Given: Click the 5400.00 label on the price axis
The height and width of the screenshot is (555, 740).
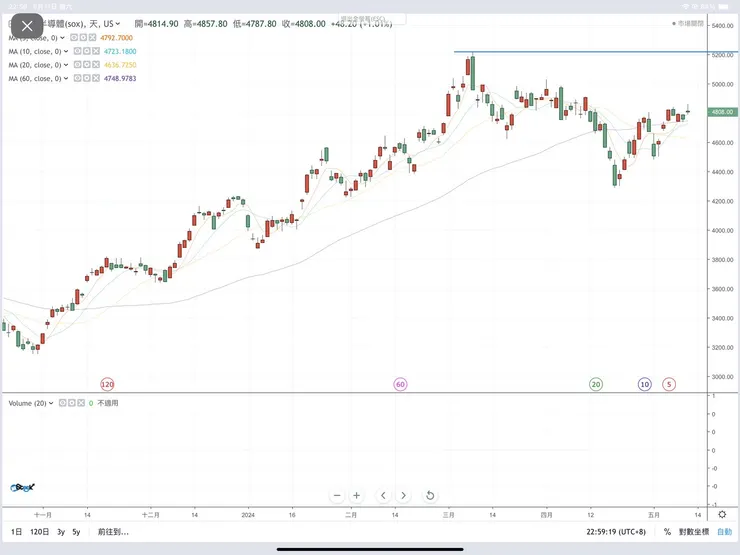Looking at the screenshot, I should [722, 25].
